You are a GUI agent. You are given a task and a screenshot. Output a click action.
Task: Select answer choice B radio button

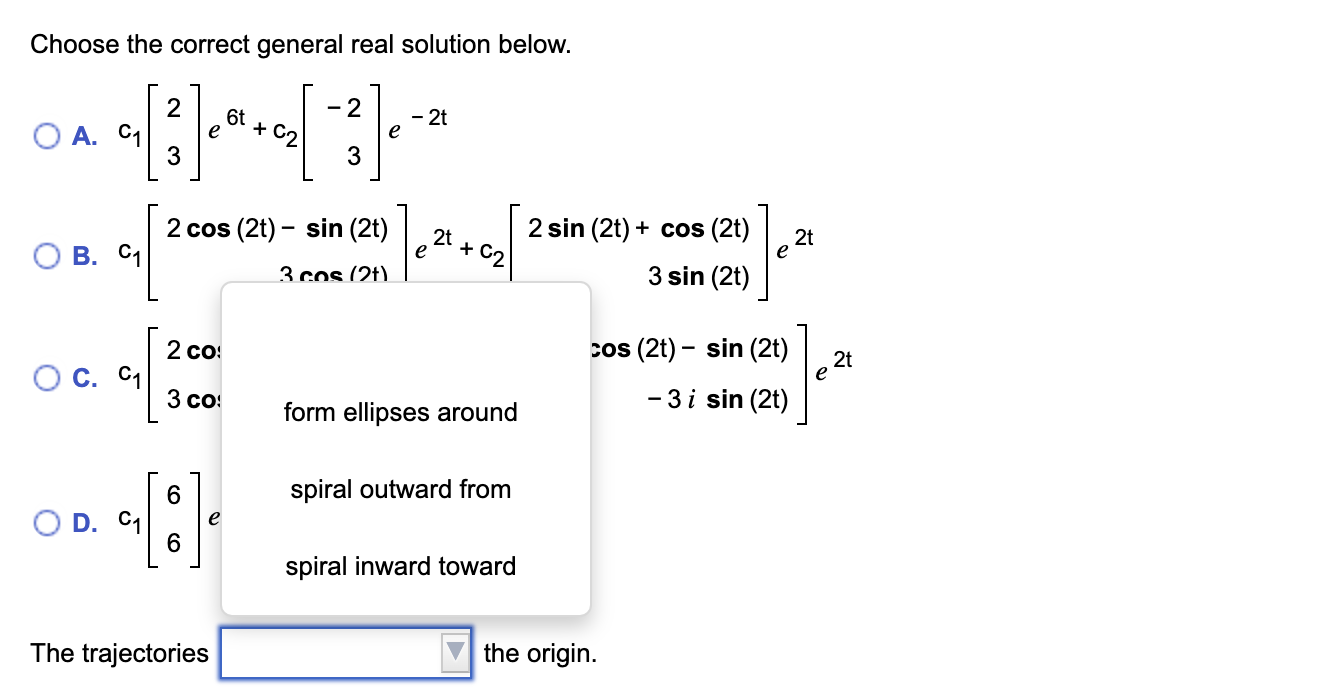click(46, 255)
